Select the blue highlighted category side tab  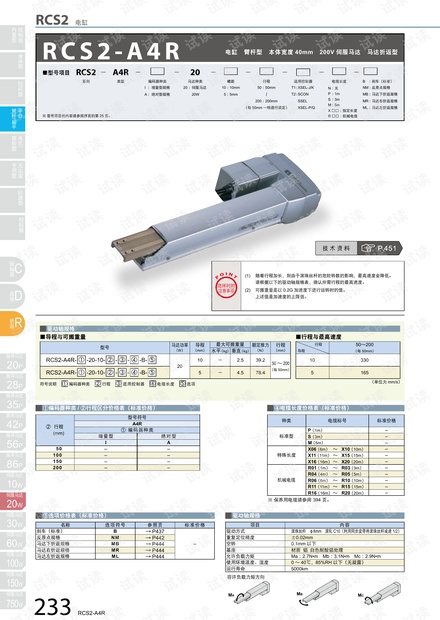[12, 119]
